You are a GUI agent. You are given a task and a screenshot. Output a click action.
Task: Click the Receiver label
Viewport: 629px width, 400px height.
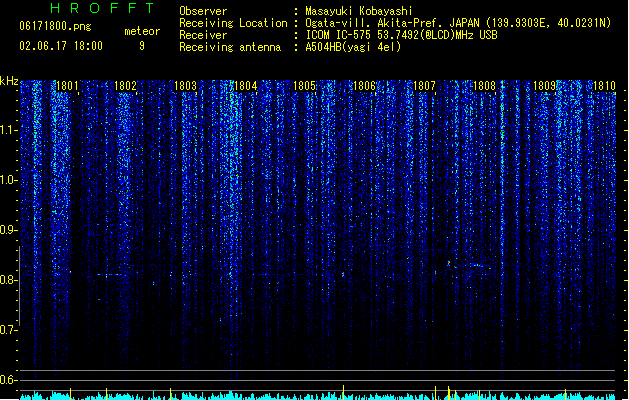click(203, 35)
